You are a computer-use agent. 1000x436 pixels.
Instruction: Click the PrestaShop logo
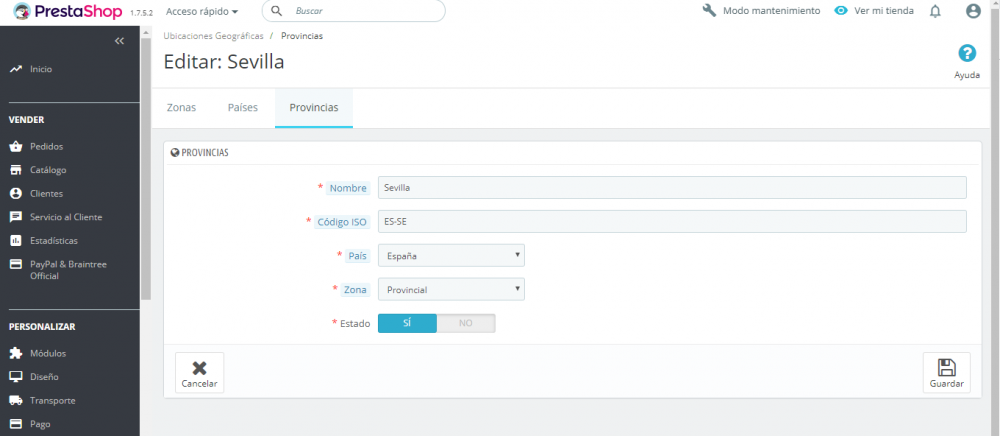tap(68, 11)
